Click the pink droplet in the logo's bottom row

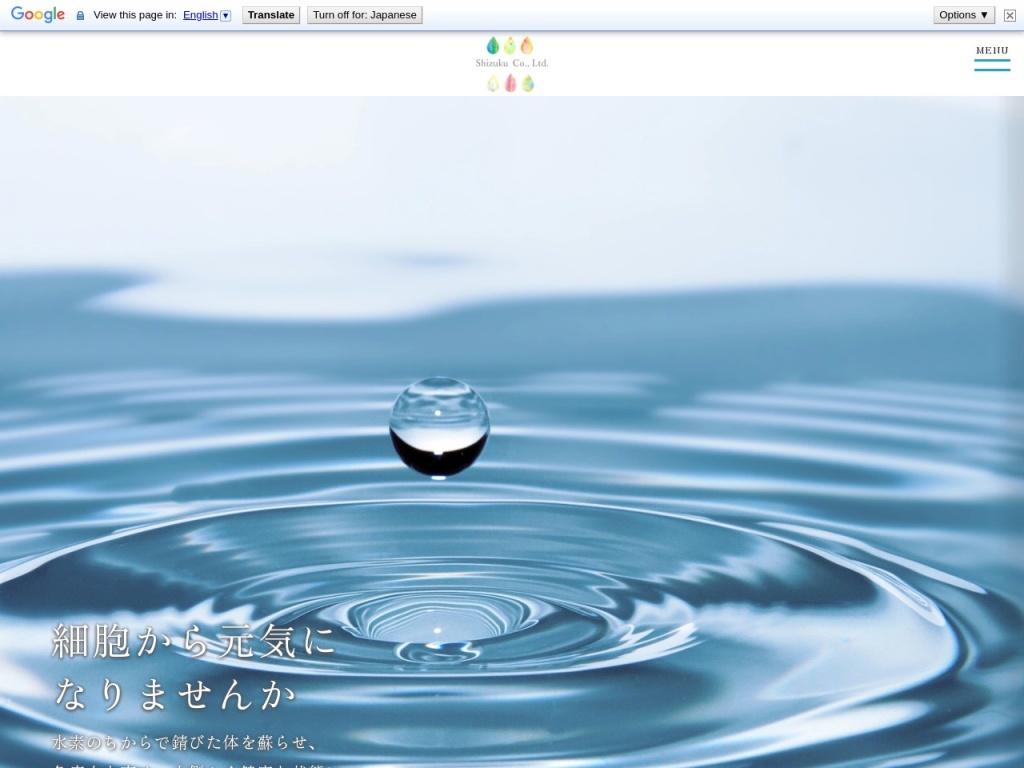click(510, 83)
